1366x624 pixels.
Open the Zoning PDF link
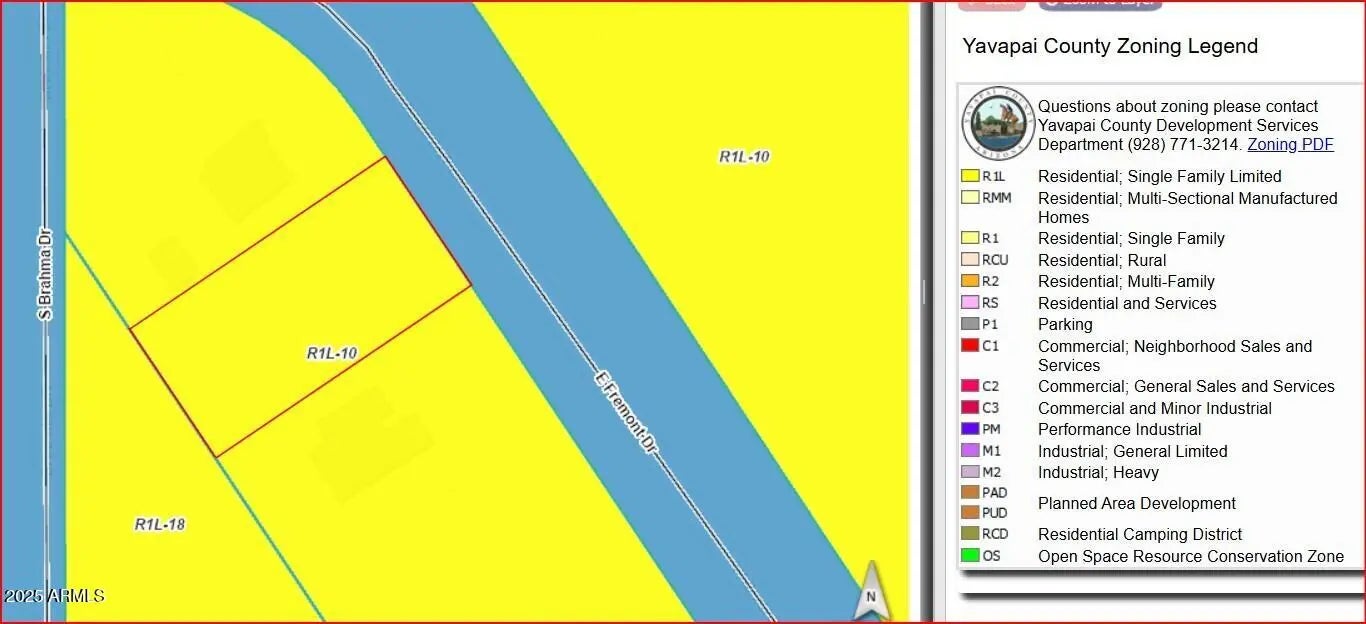click(x=1290, y=144)
